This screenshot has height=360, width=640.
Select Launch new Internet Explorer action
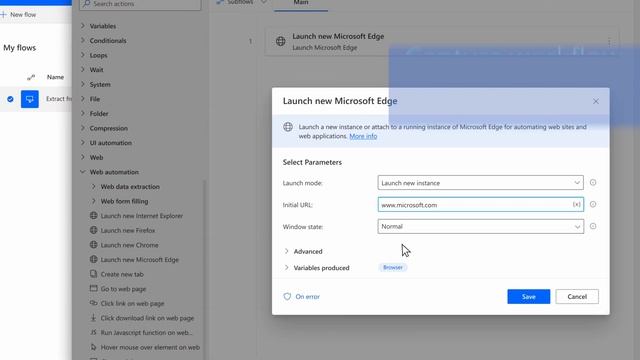141,216
